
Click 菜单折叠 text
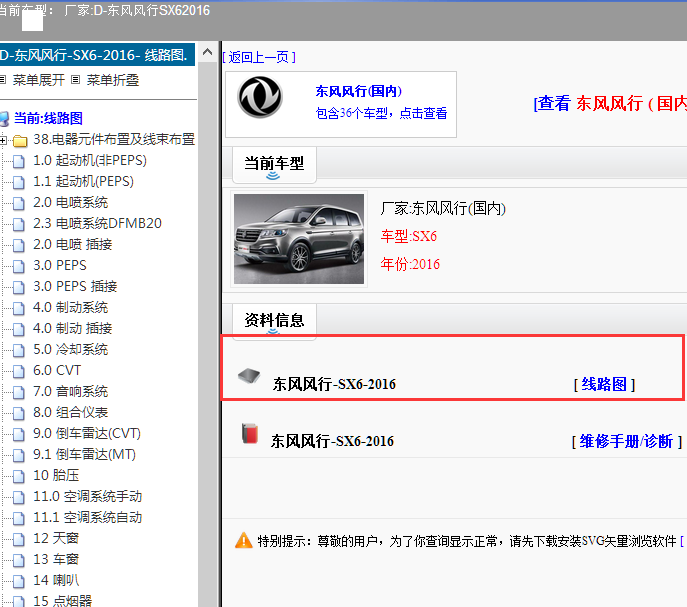113,80
